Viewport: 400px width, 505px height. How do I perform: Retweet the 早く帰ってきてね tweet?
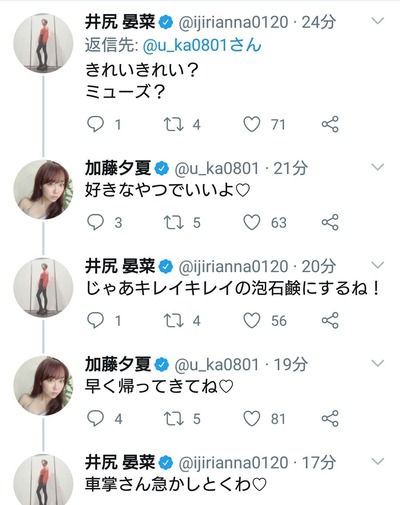174,419
